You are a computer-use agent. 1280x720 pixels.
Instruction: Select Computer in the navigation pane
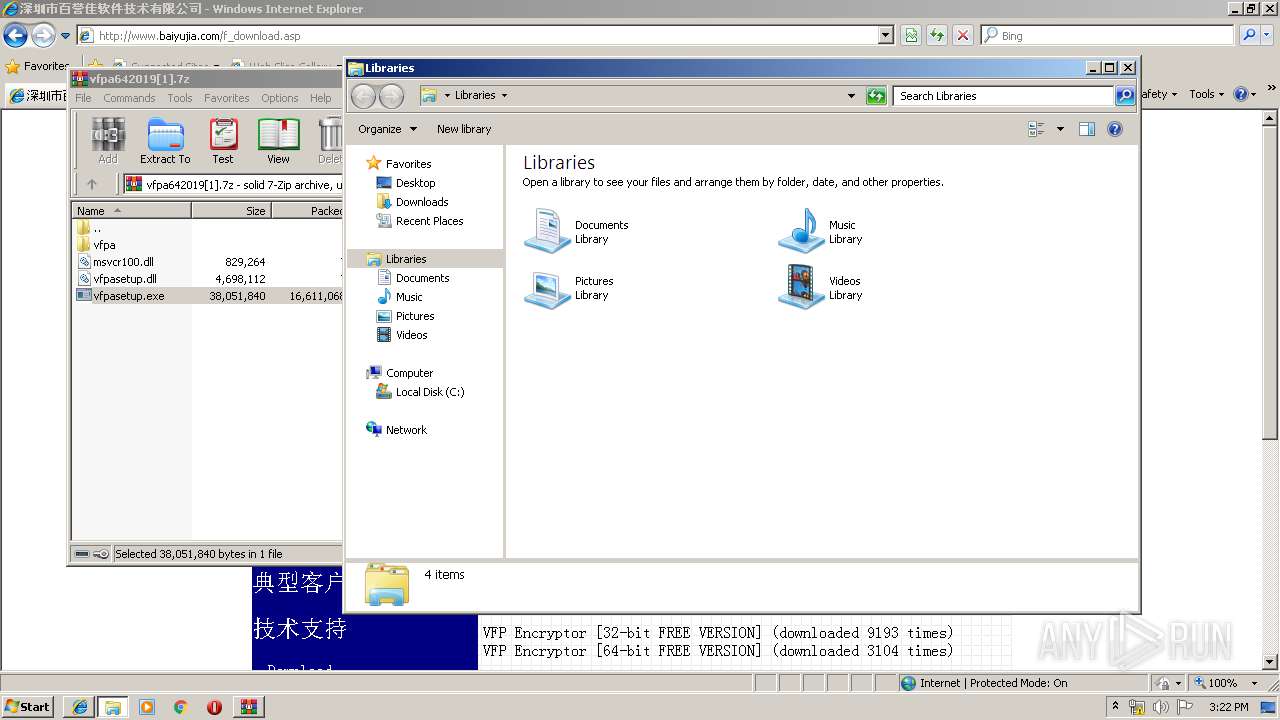click(409, 373)
